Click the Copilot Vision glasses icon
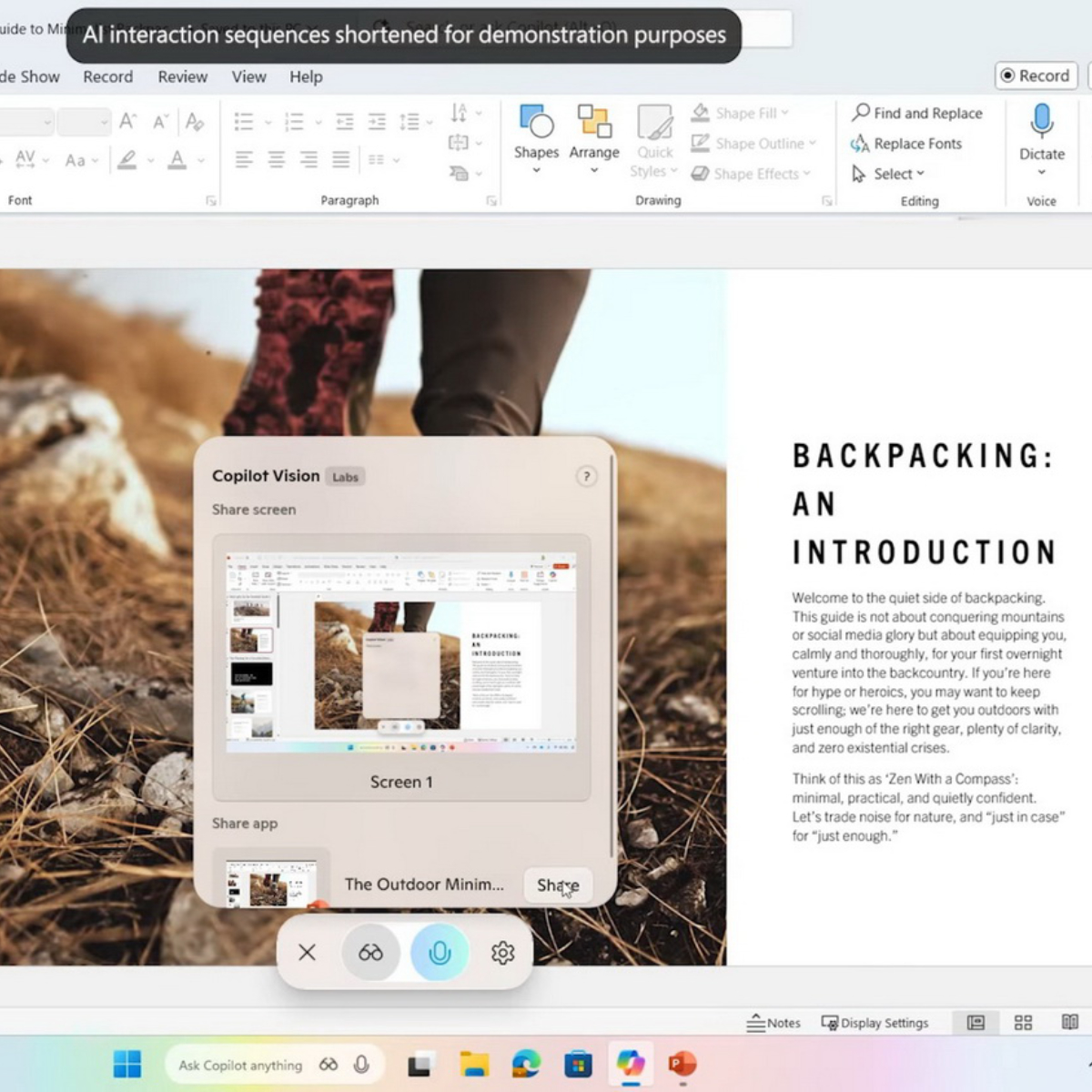This screenshot has width=1092, height=1092. point(370,953)
